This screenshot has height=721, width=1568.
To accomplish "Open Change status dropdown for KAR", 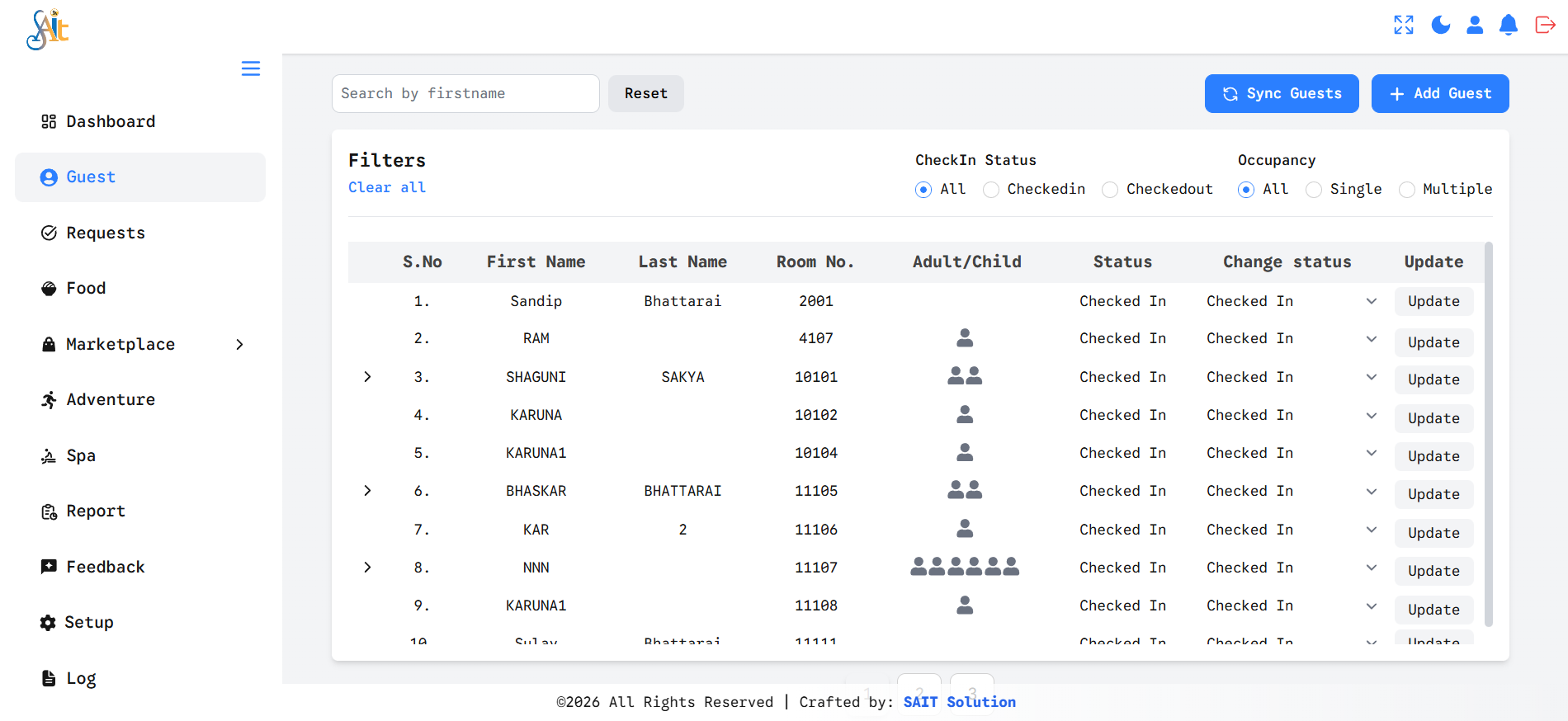I will click(1292, 530).
